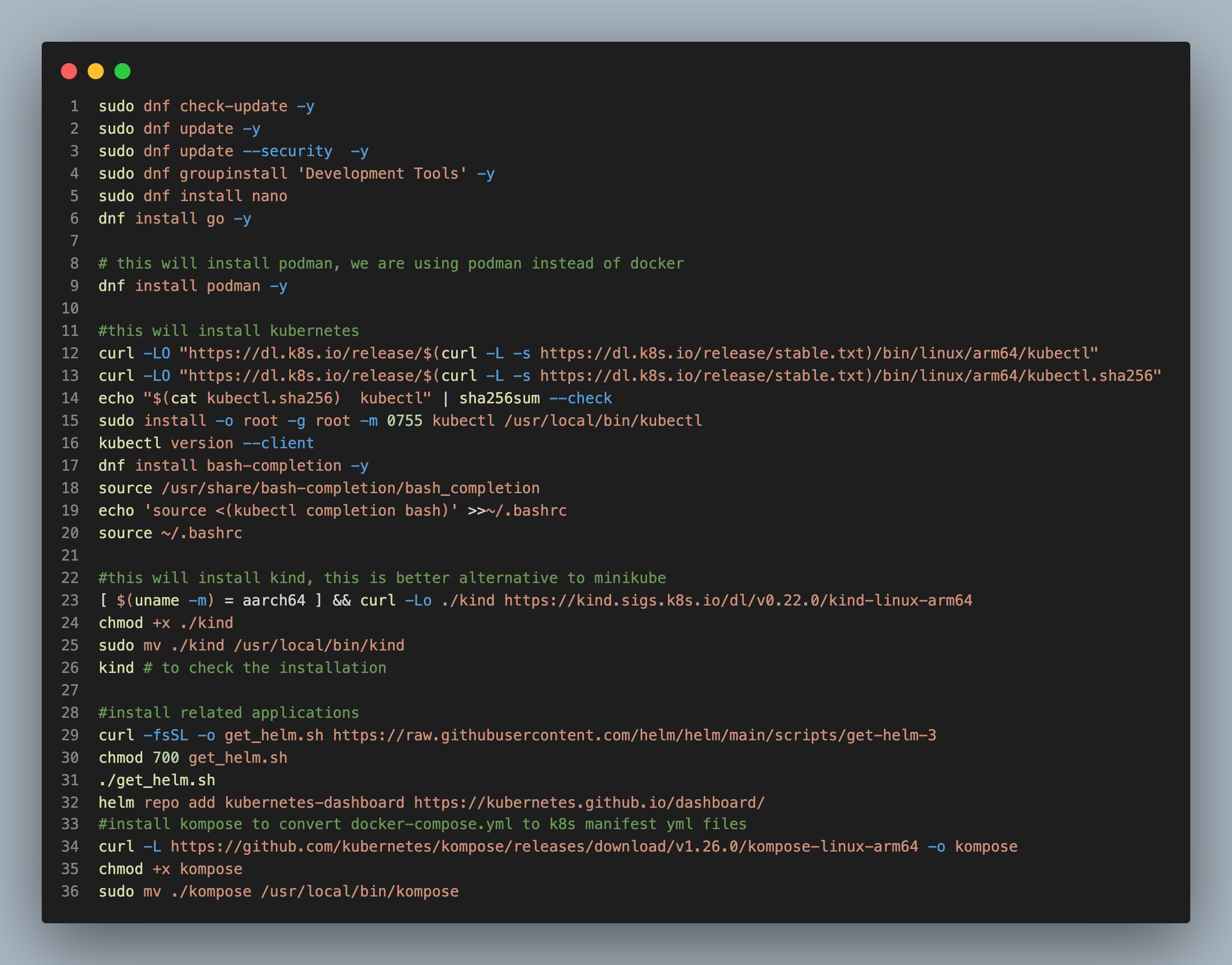The image size is (1232, 965).
Task: Click the kubectl.sha256 URL on line 13
Action: tap(669, 376)
